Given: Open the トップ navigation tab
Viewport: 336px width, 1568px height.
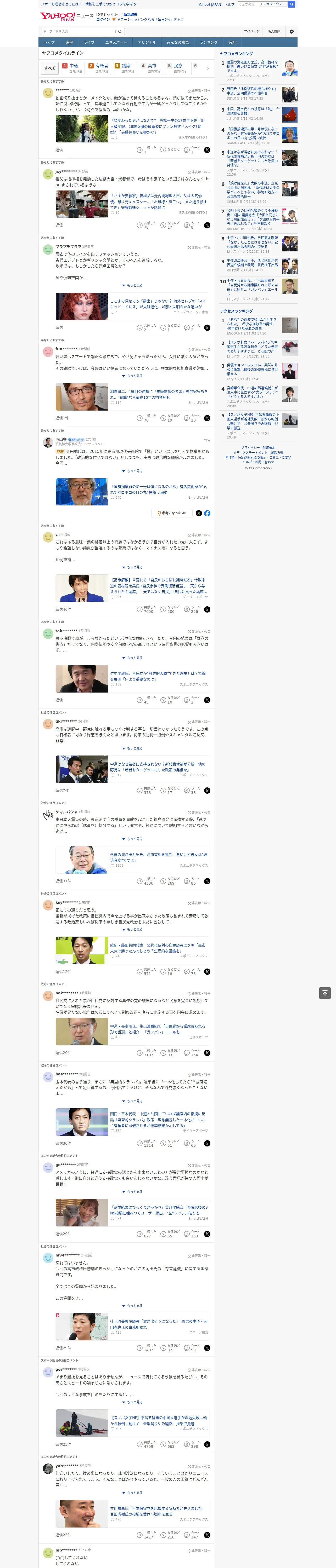Looking at the screenshot, I should [x=49, y=43].
